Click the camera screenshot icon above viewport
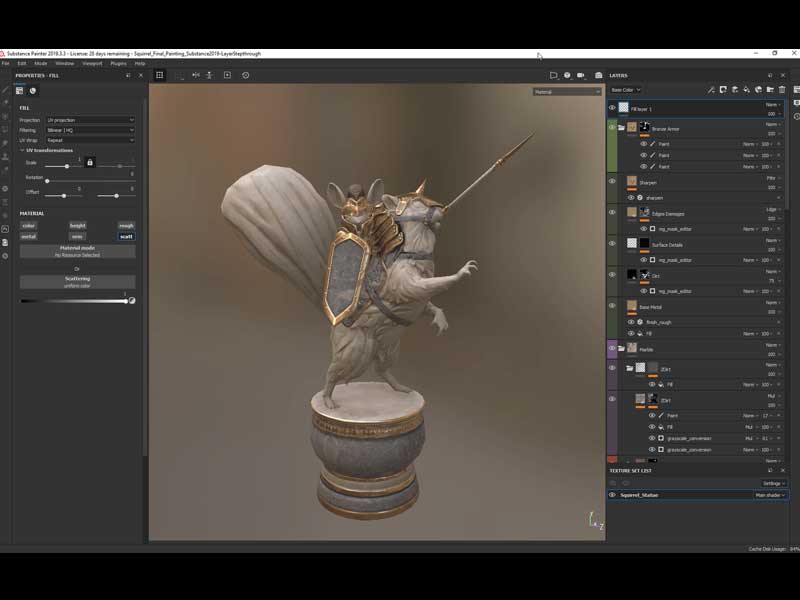The width and height of the screenshot is (800, 600). [599, 75]
